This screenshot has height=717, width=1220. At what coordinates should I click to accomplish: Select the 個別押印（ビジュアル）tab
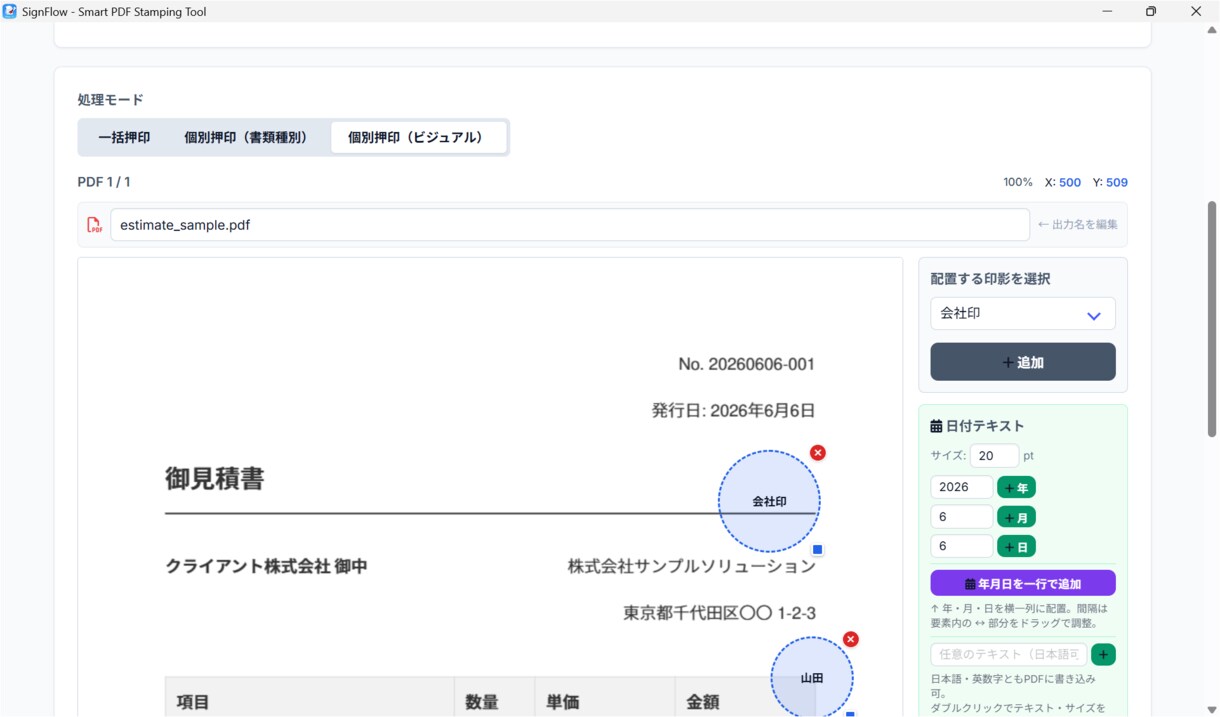point(418,137)
